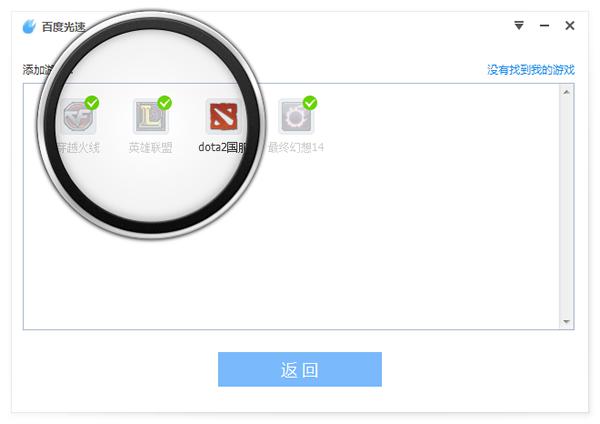
Task: Uncheck the green checkmark on Final Fantasy 14
Action: 310,103
